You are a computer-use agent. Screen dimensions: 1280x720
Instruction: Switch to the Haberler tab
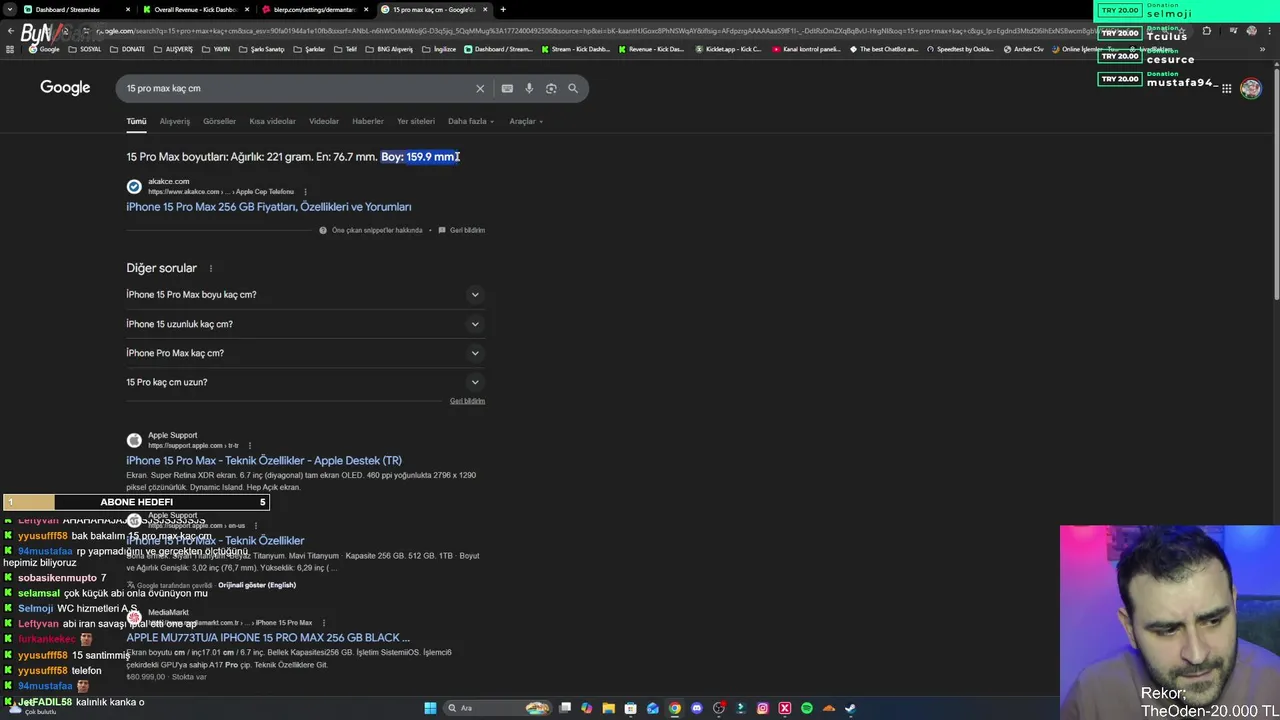click(367, 121)
